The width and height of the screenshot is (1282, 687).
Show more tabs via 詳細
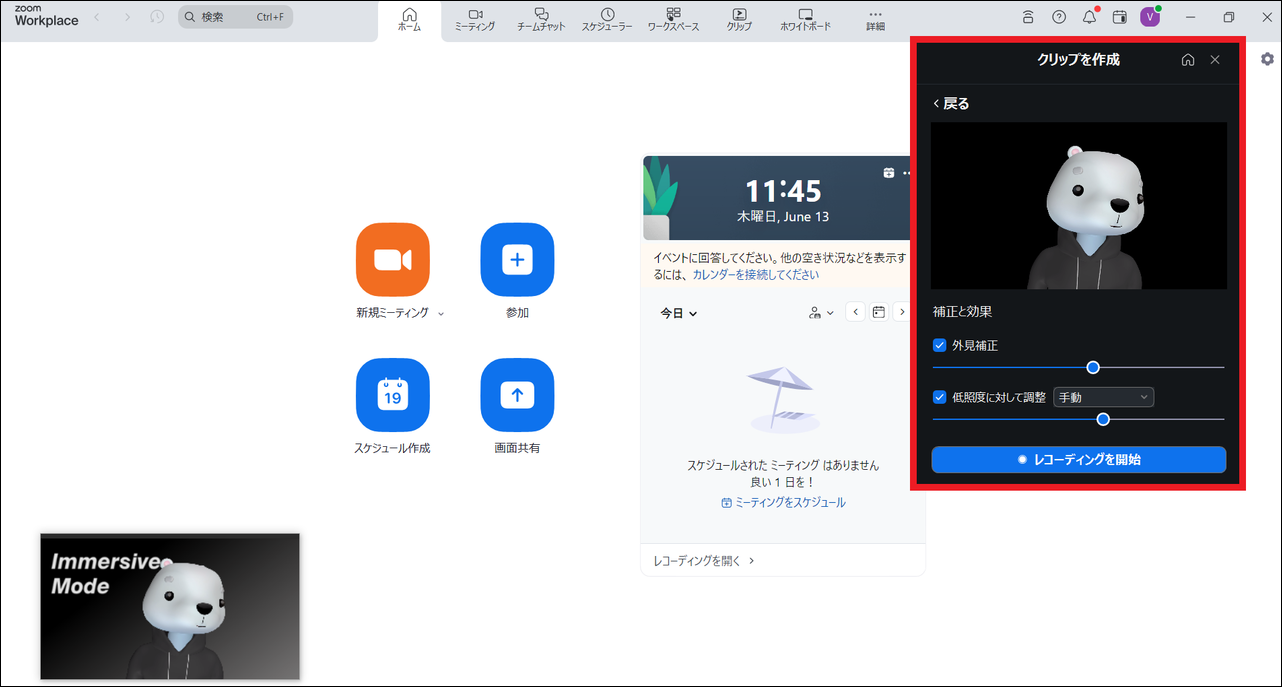click(x=875, y=20)
